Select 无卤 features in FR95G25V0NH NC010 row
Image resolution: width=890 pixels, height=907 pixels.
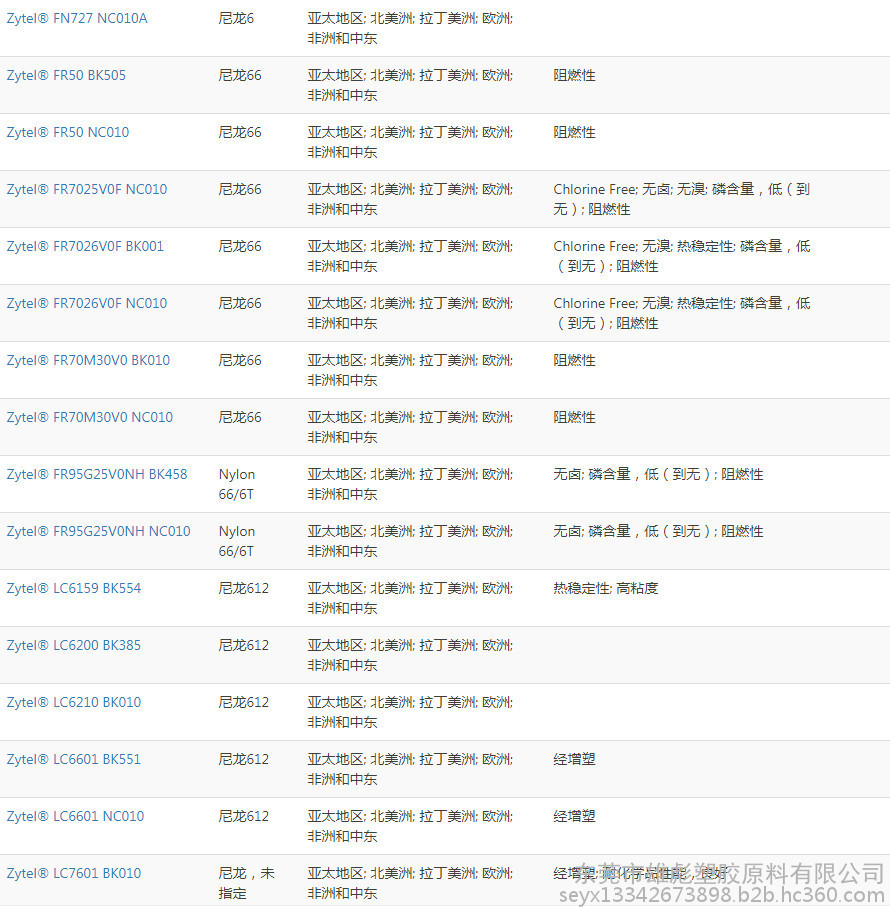(658, 531)
